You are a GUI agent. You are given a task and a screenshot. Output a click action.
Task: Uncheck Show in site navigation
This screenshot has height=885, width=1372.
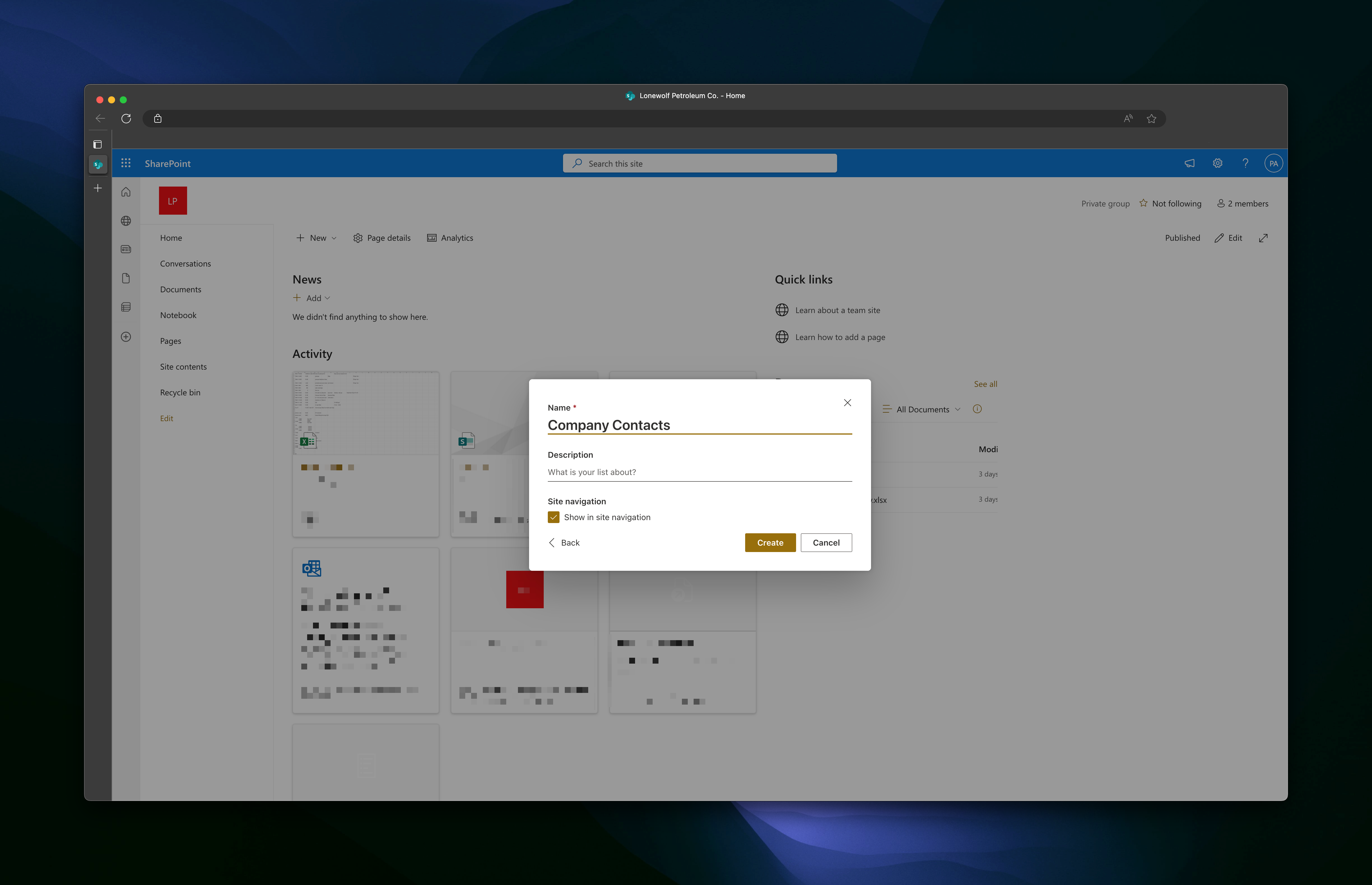coord(553,517)
